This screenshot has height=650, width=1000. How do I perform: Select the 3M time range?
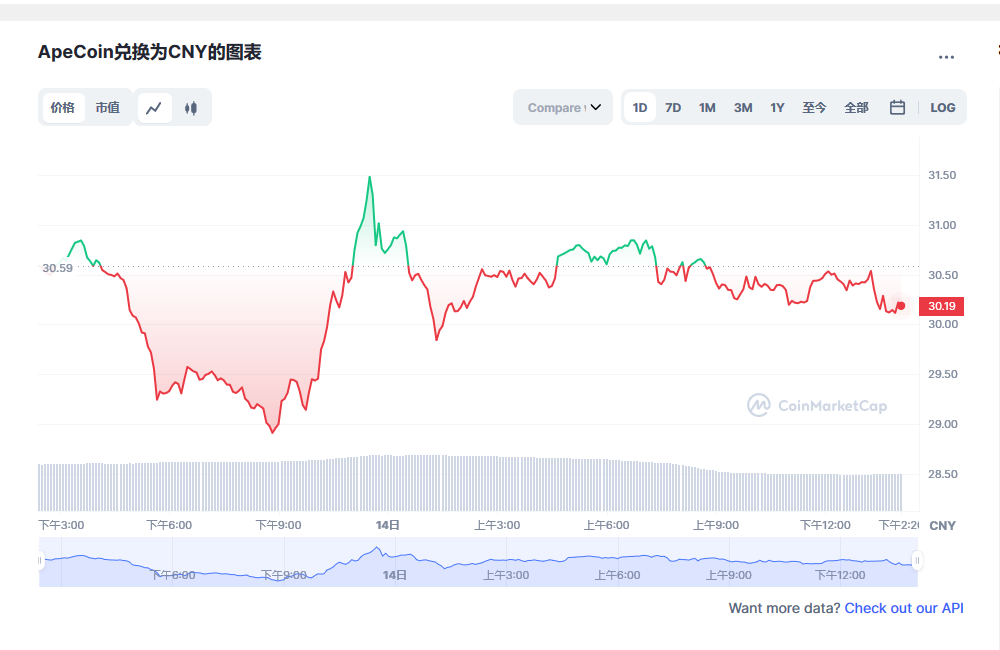(x=743, y=108)
